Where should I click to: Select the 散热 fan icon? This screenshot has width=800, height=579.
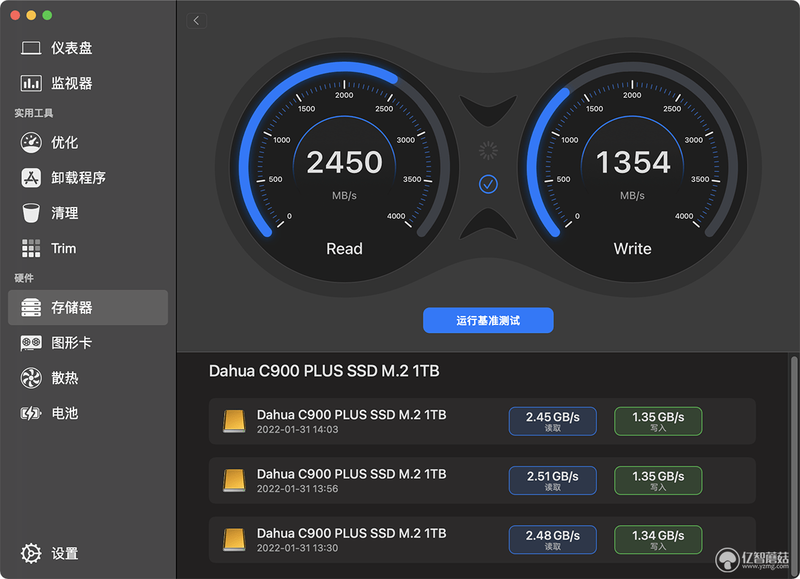click(x=31, y=378)
